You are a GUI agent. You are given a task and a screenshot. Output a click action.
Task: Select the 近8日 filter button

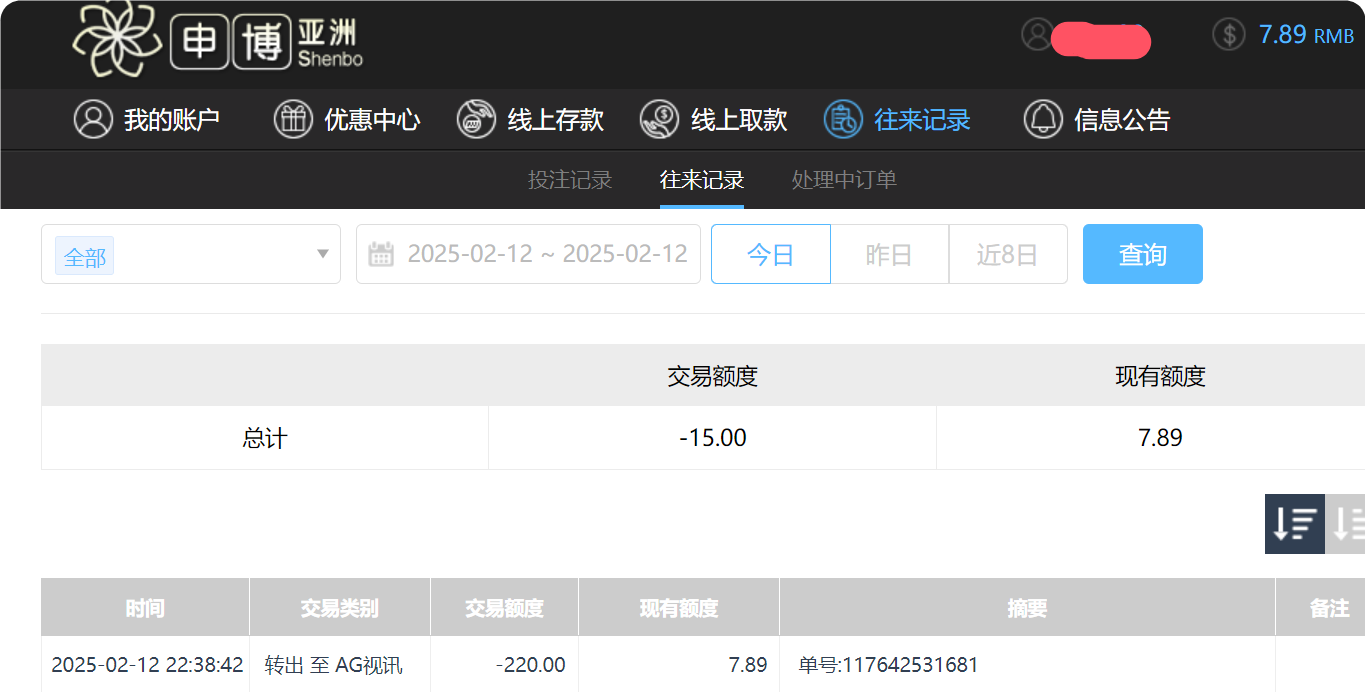pos(1007,254)
